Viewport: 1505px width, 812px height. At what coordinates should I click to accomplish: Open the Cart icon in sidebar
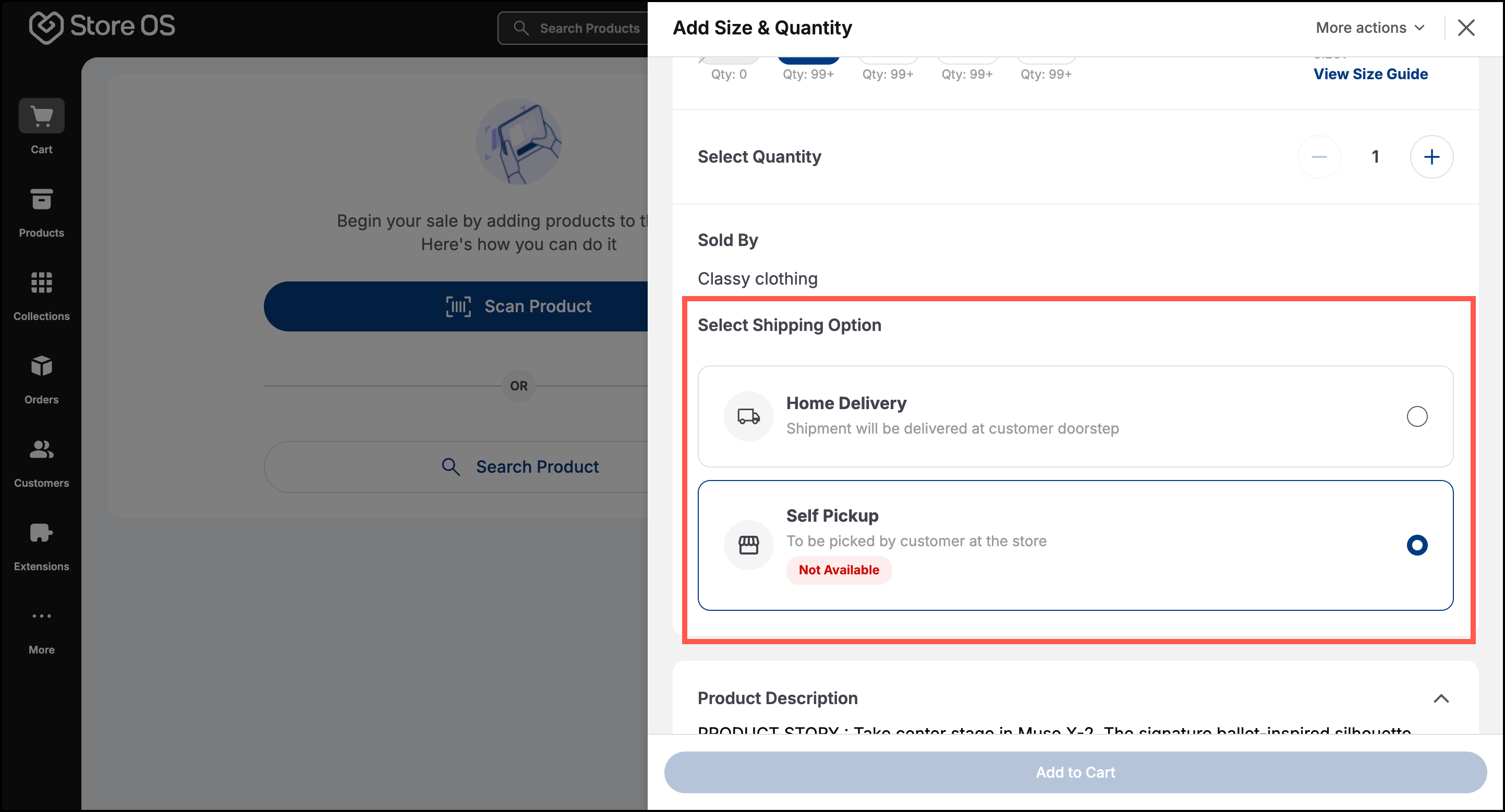[42, 116]
